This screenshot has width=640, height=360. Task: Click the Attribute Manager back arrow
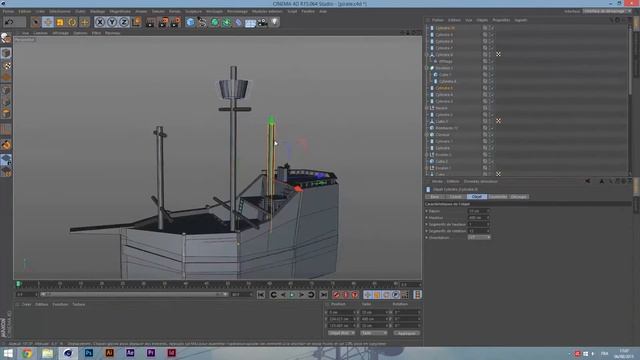point(587,181)
